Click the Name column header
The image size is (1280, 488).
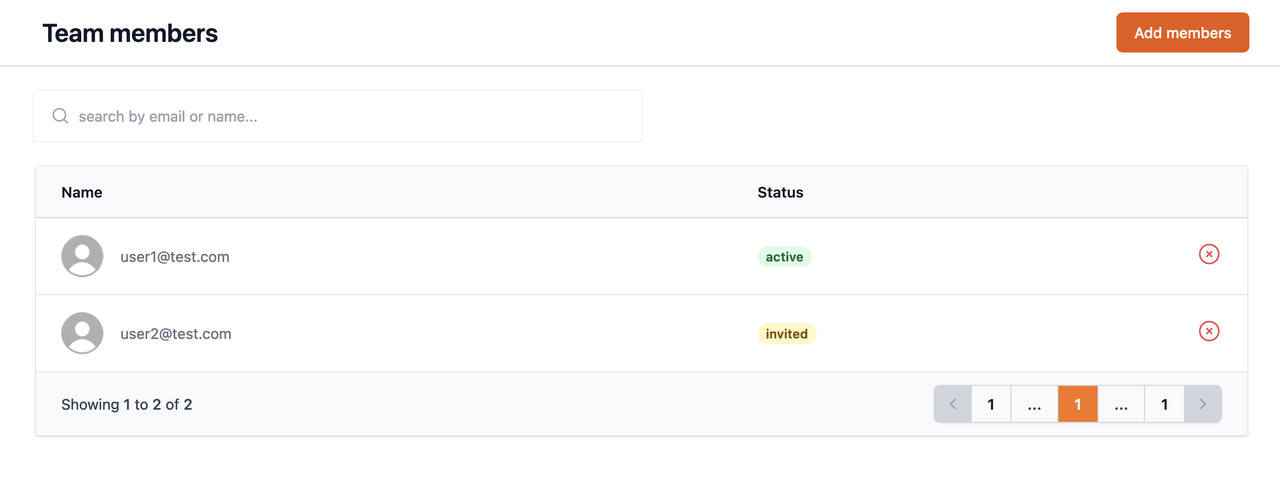82,192
